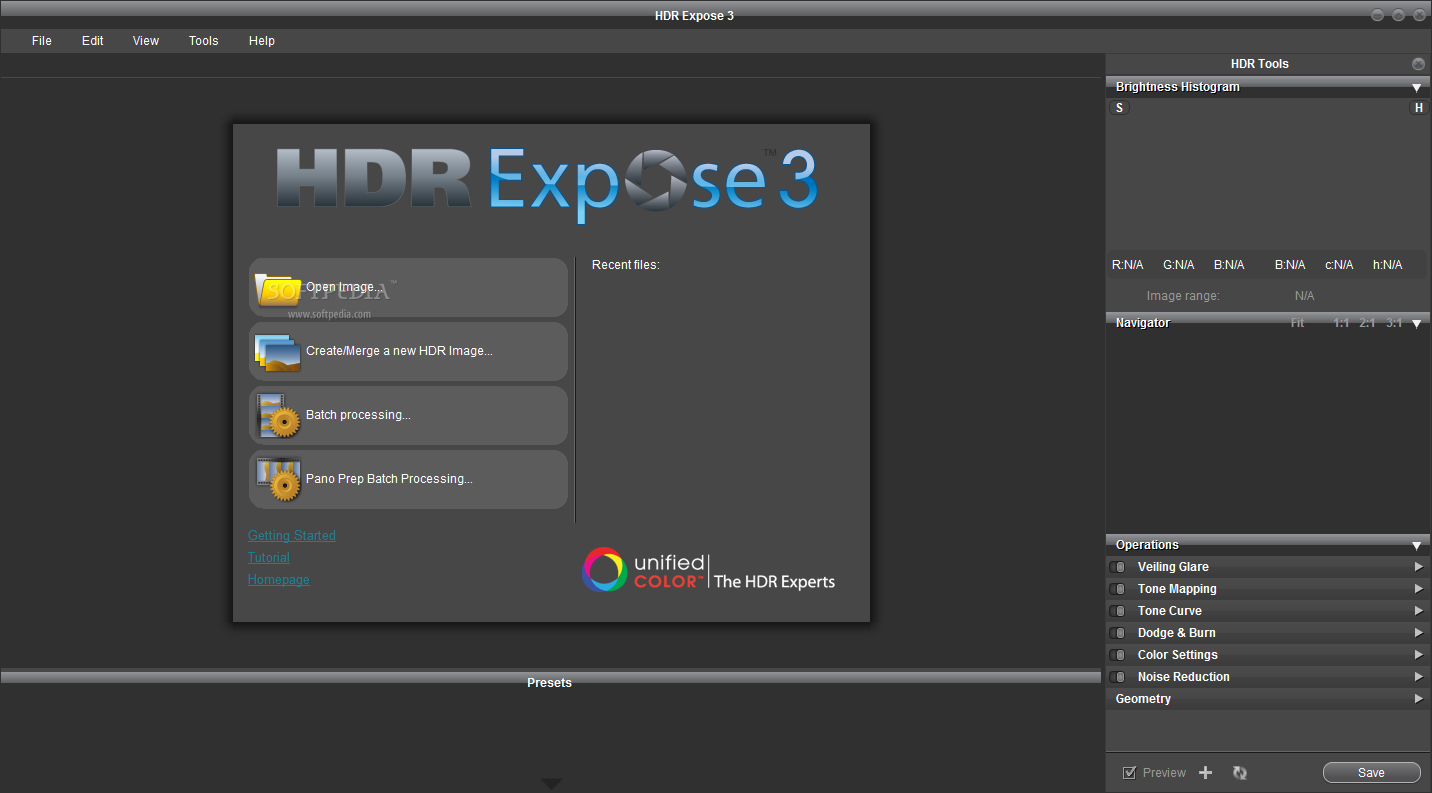Open the File menu
The image size is (1432, 793).
tap(41, 41)
